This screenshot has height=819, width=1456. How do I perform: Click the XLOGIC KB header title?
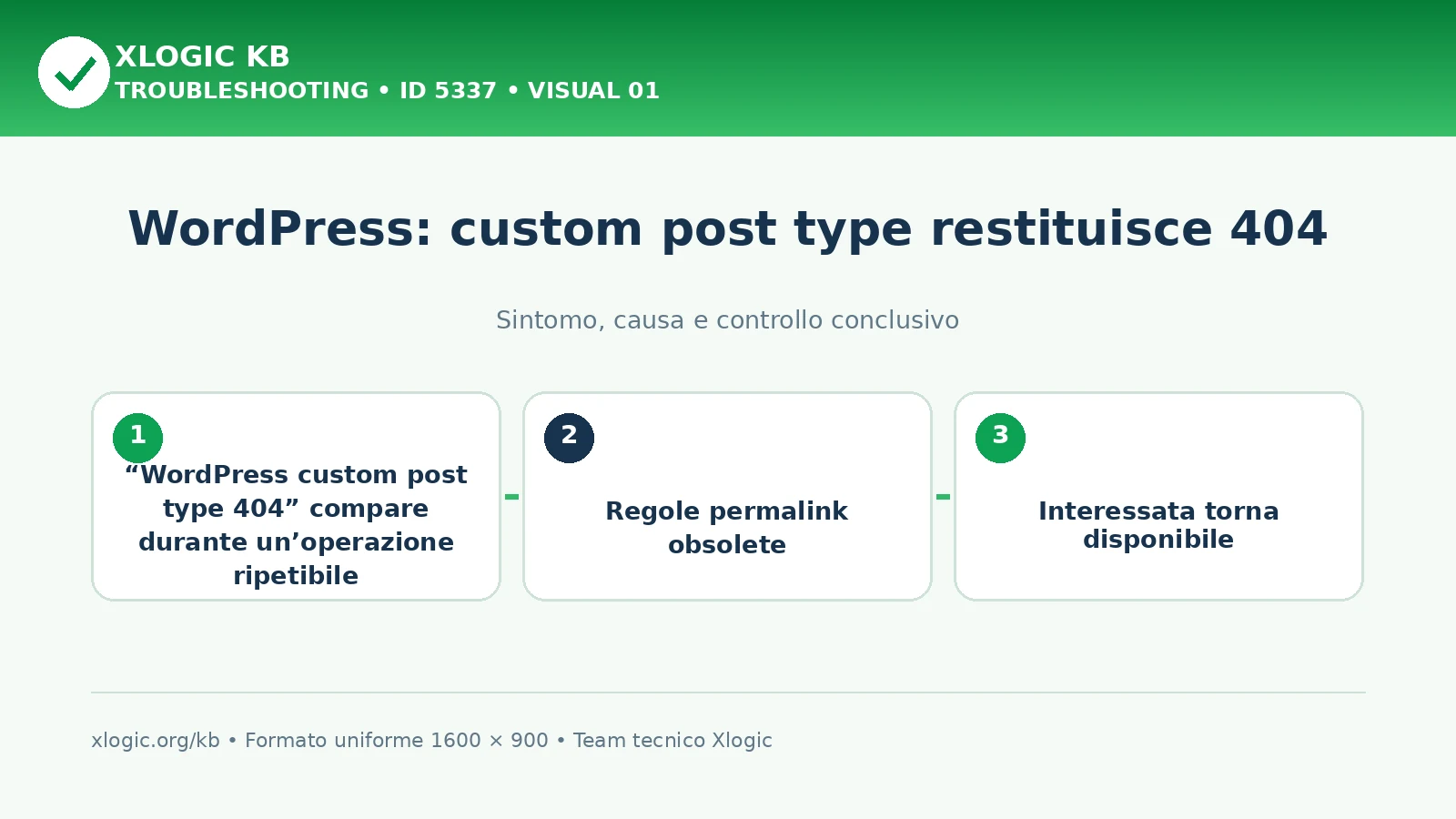[x=202, y=56]
